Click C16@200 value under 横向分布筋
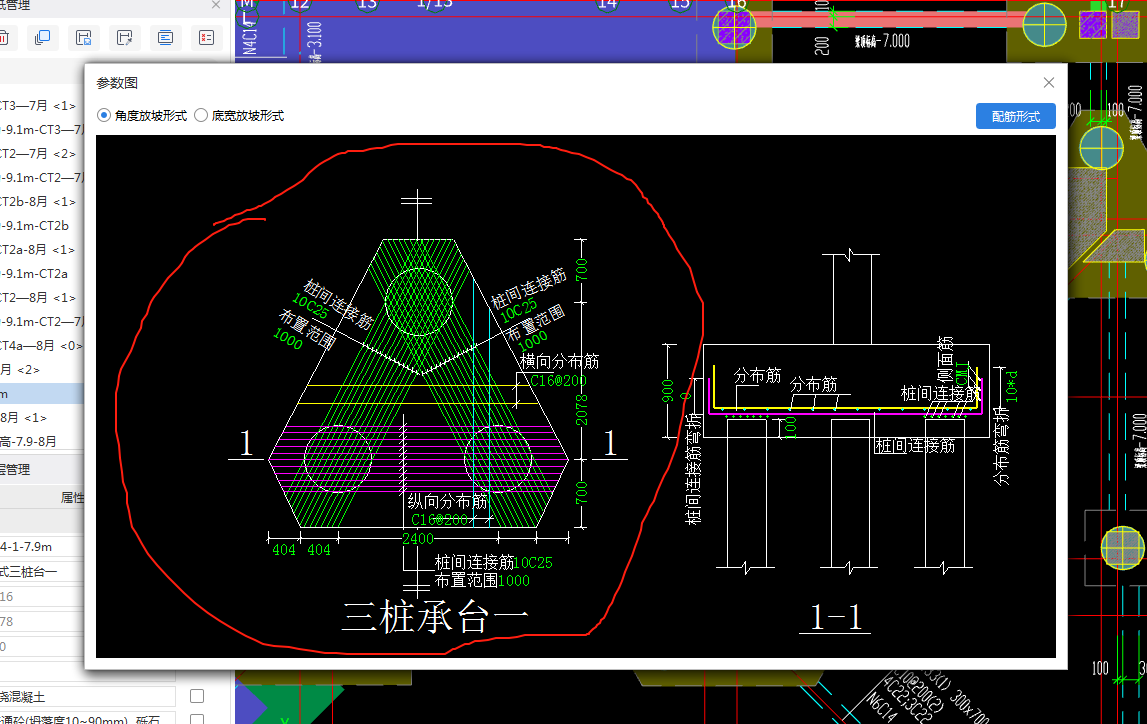Viewport: 1147px width, 724px height. coord(558,381)
